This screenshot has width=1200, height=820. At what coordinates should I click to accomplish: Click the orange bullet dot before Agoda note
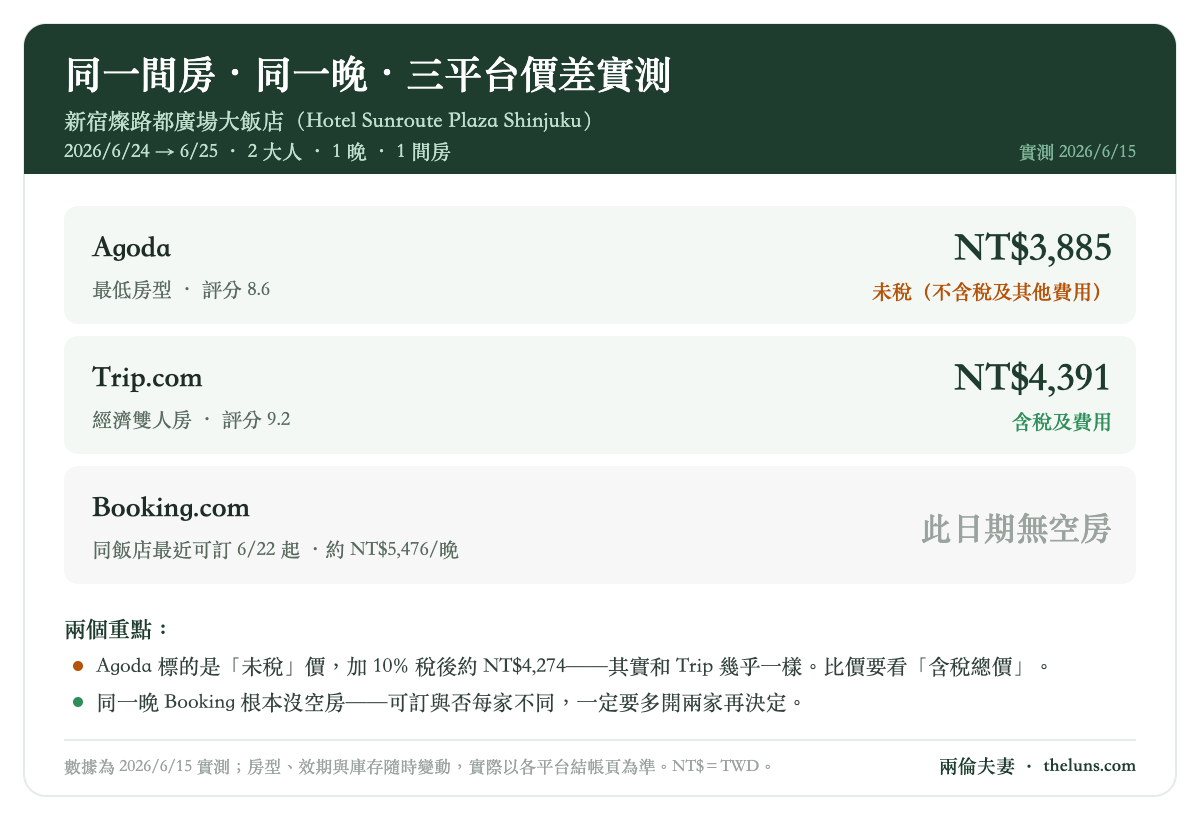(x=77, y=665)
